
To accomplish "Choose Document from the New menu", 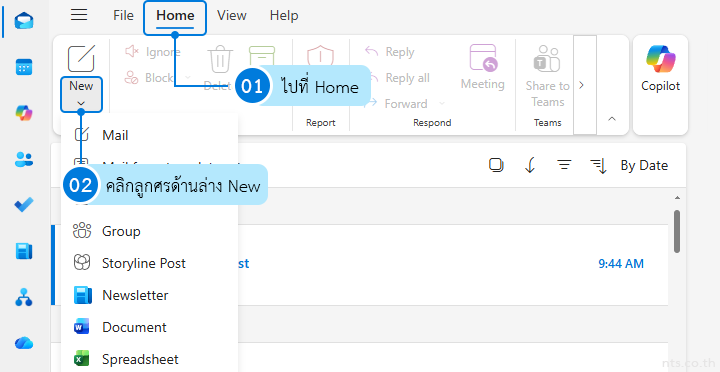I will tap(149, 327).
